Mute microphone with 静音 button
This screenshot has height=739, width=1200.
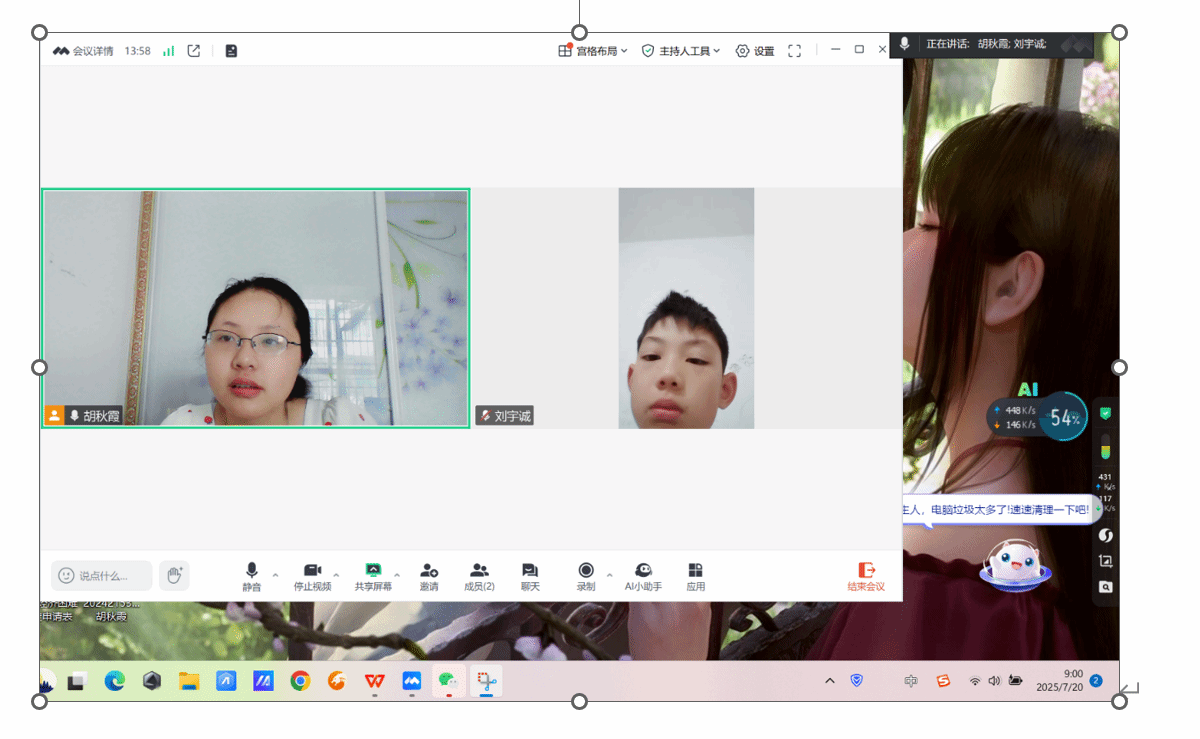click(x=252, y=575)
